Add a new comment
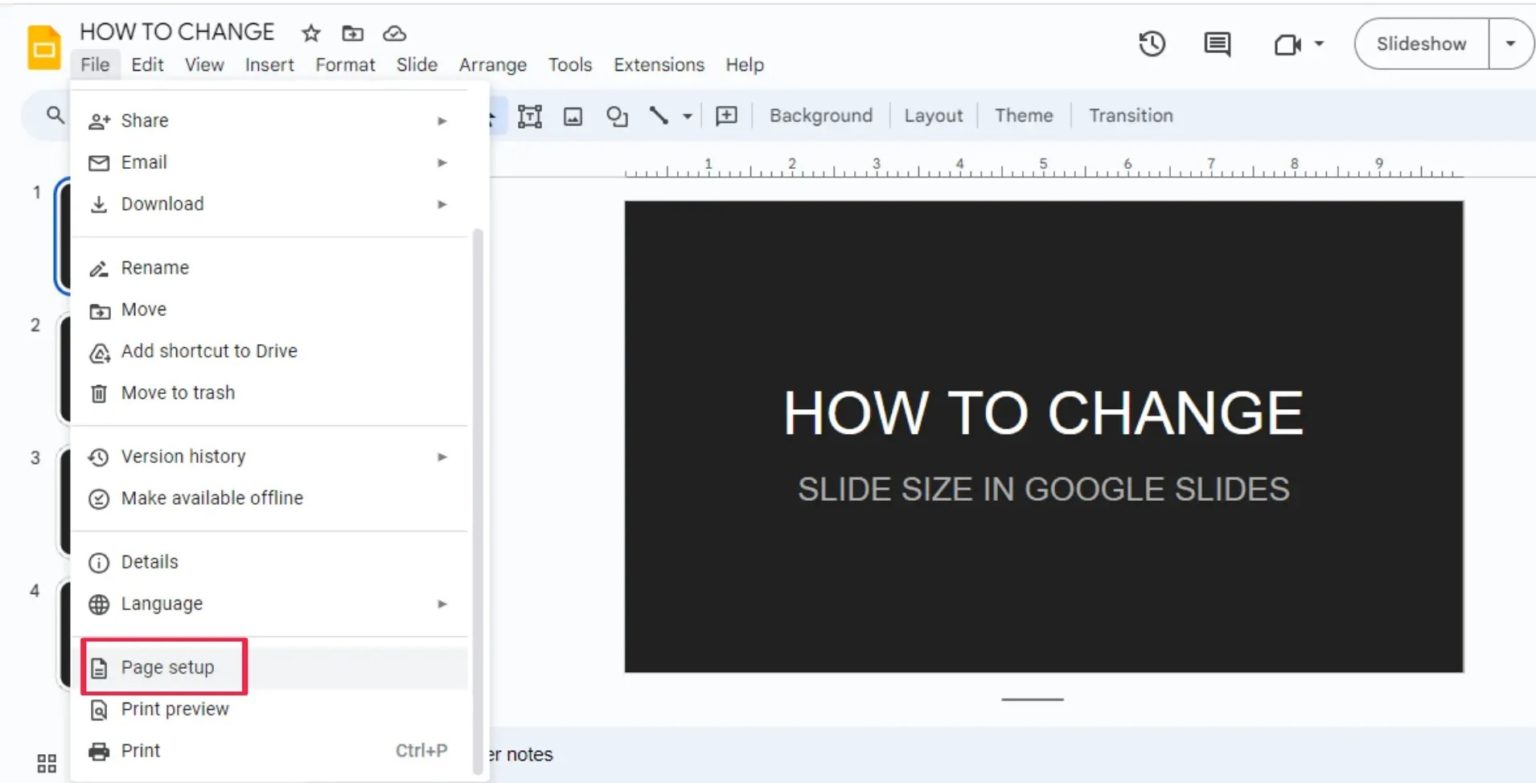 (x=727, y=116)
